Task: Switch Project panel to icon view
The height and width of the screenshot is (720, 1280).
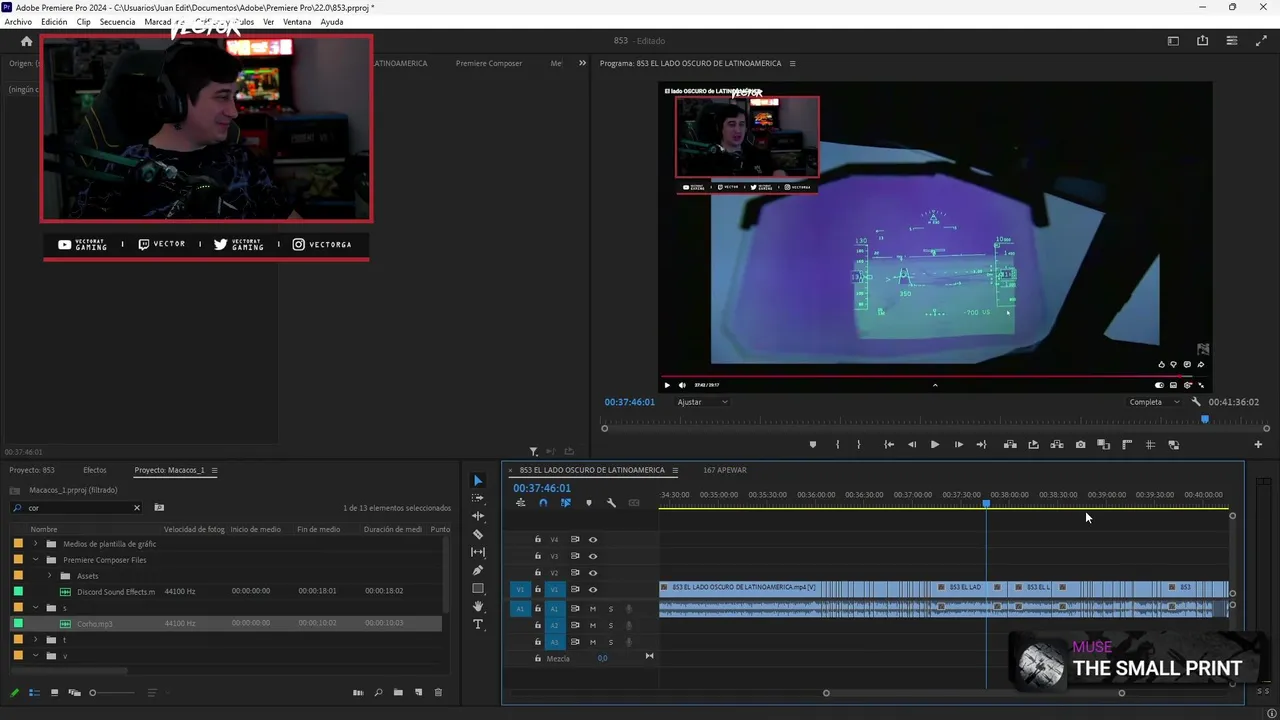Action: point(55,692)
